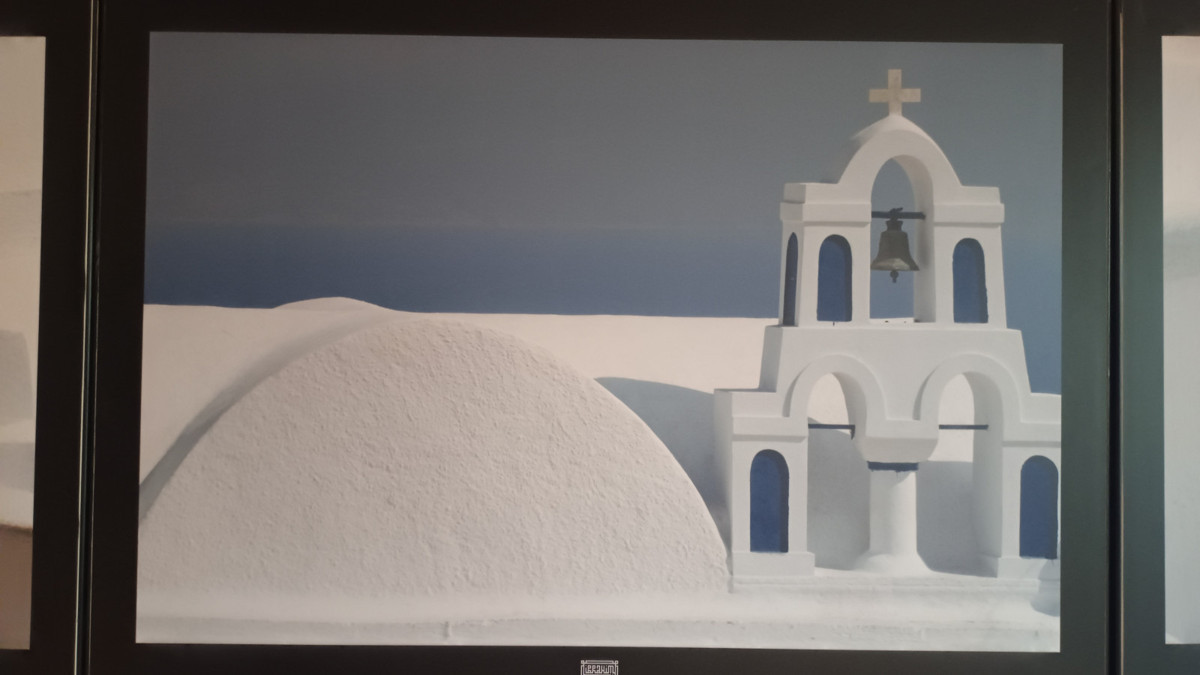Click the lower-right blue arched niche of tower

[x=1038, y=505]
